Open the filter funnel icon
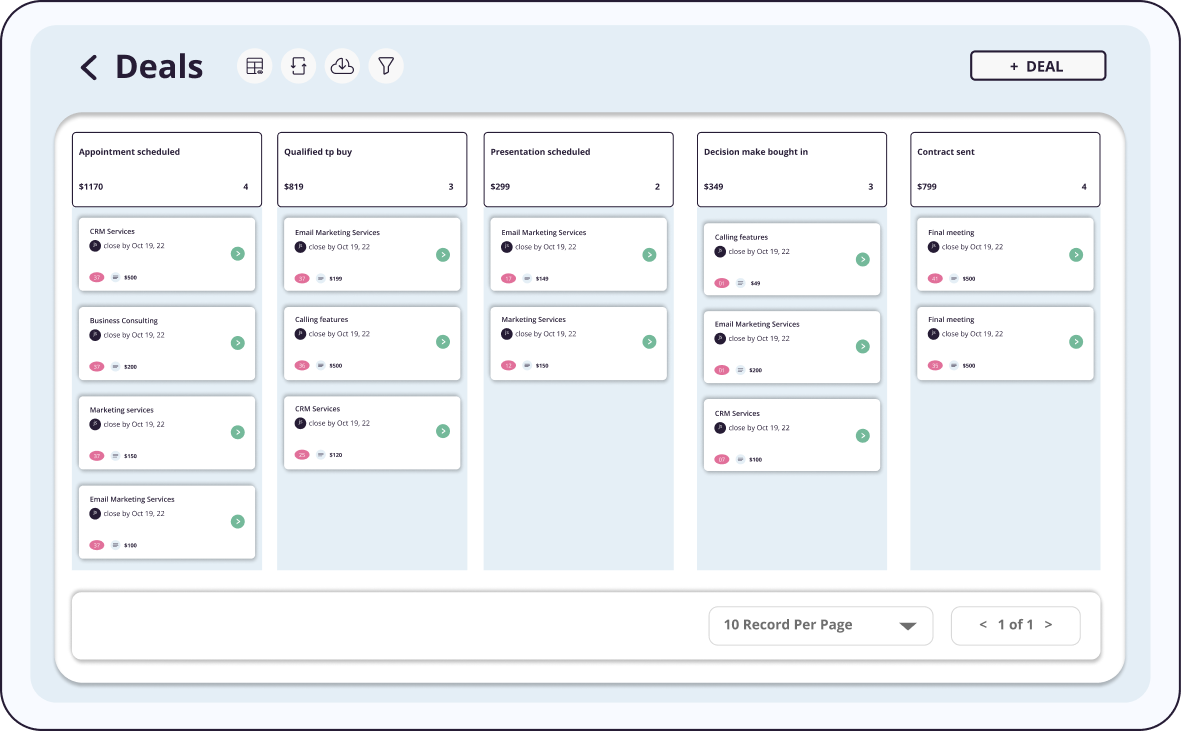Screen dimensions: 1181x731 coord(386,67)
